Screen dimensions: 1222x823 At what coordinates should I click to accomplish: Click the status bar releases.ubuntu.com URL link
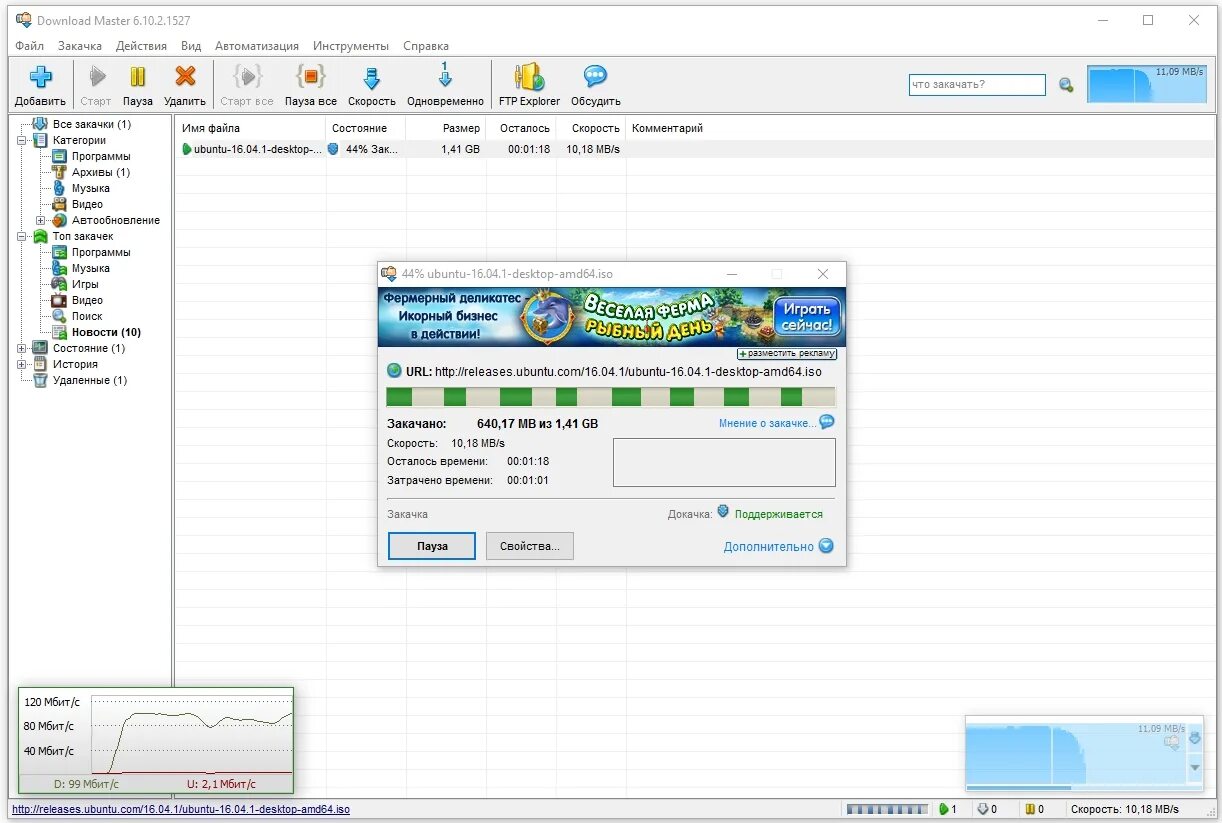pyautogui.click(x=181, y=809)
